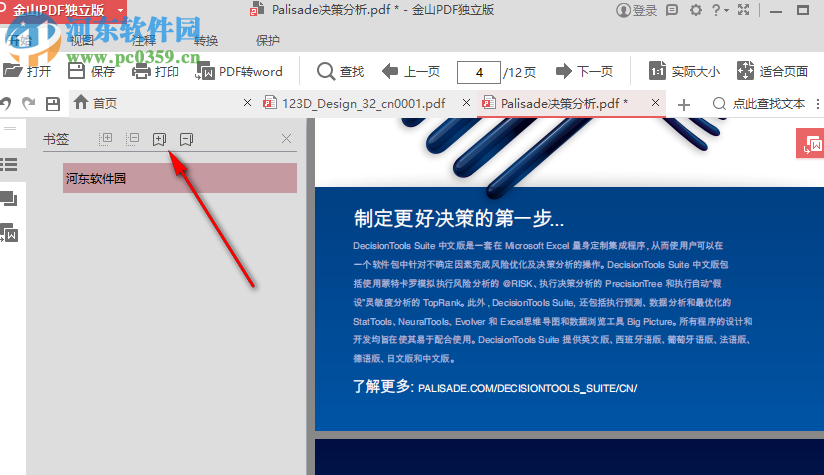Open the thumbnails sidebar icon
Viewport: 824px width, 475px height.
click(x=9, y=199)
